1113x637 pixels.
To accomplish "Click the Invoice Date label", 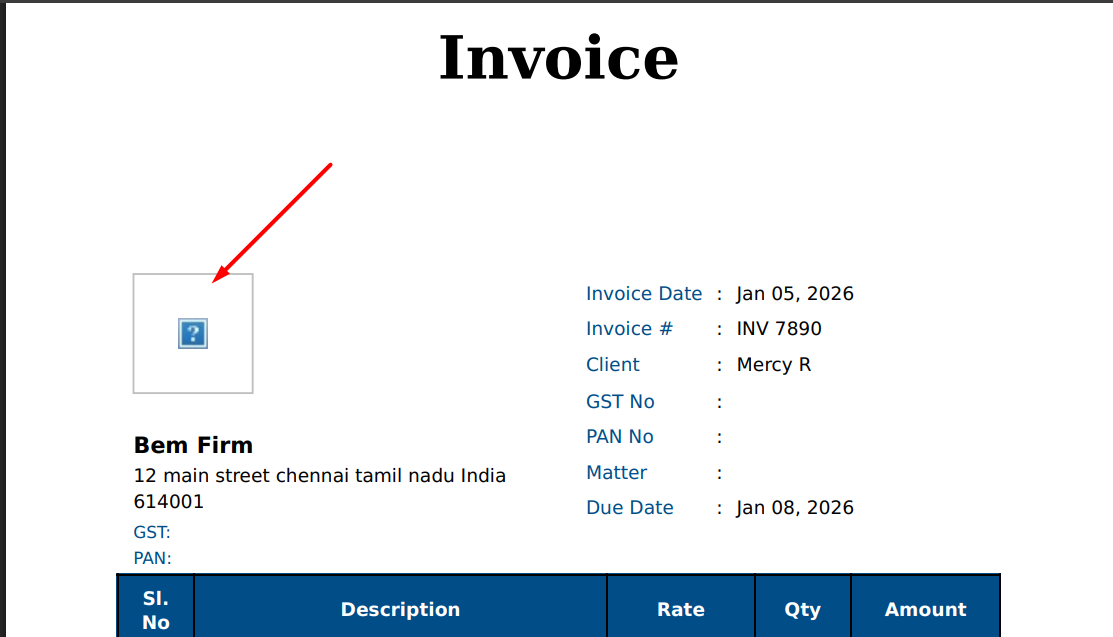I will 644,294.
